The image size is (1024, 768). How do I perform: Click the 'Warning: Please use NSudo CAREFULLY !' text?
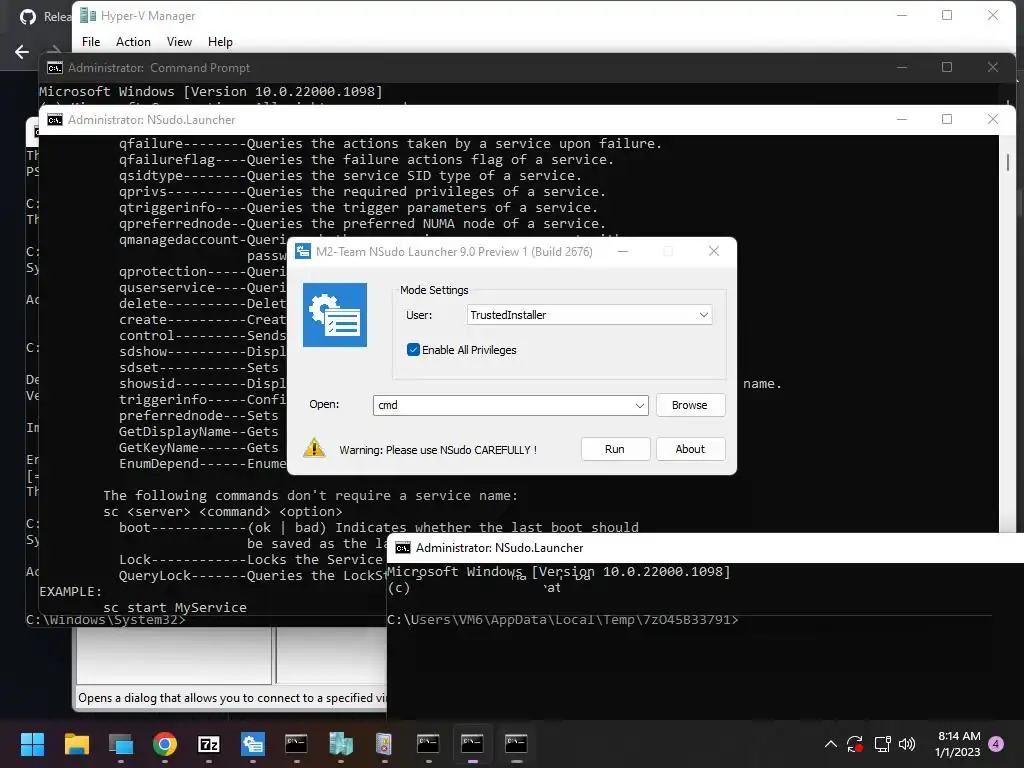pyautogui.click(x=438, y=450)
